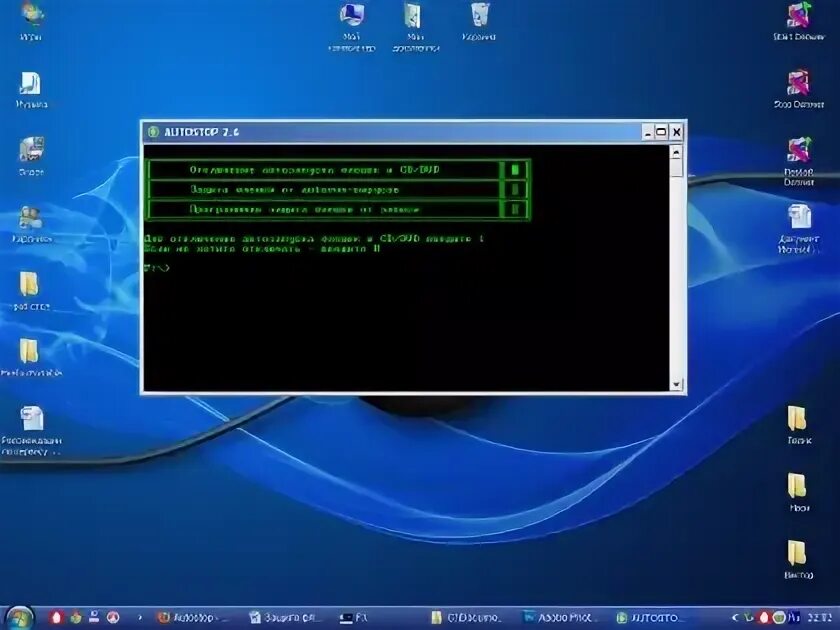Maximize the AUTOSTOP 2.6 window
The width and height of the screenshot is (840, 630).
click(662, 132)
